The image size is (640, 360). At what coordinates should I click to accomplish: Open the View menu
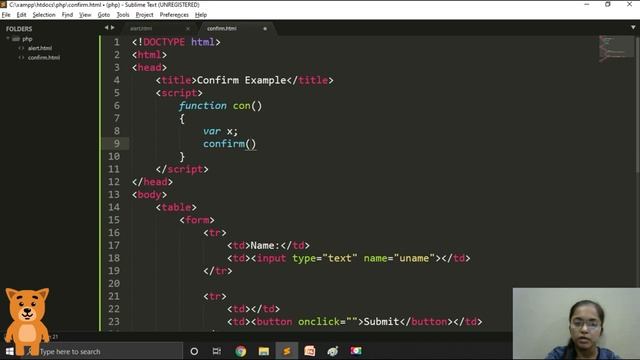coord(85,15)
